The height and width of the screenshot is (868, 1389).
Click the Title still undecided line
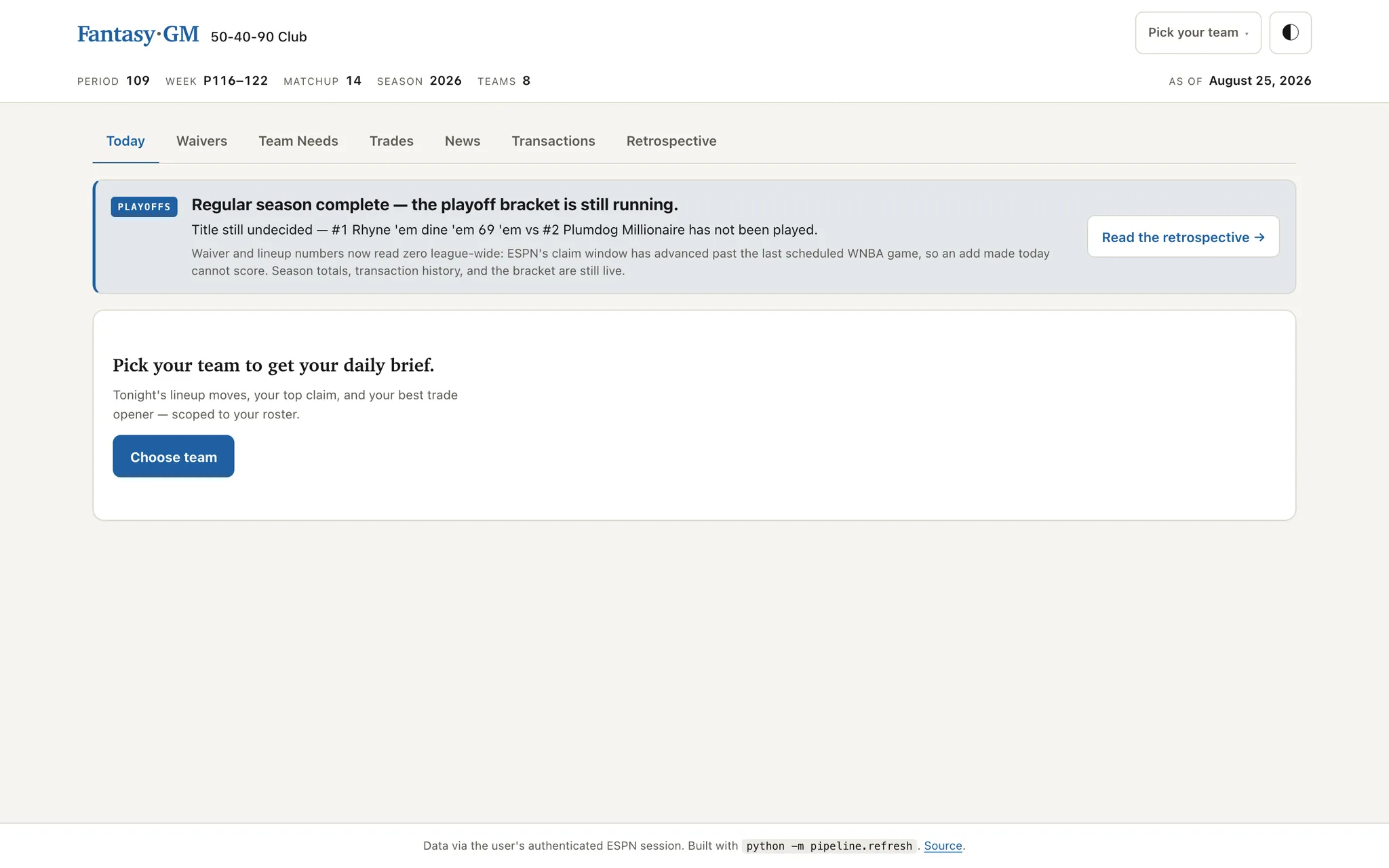[x=504, y=230]
